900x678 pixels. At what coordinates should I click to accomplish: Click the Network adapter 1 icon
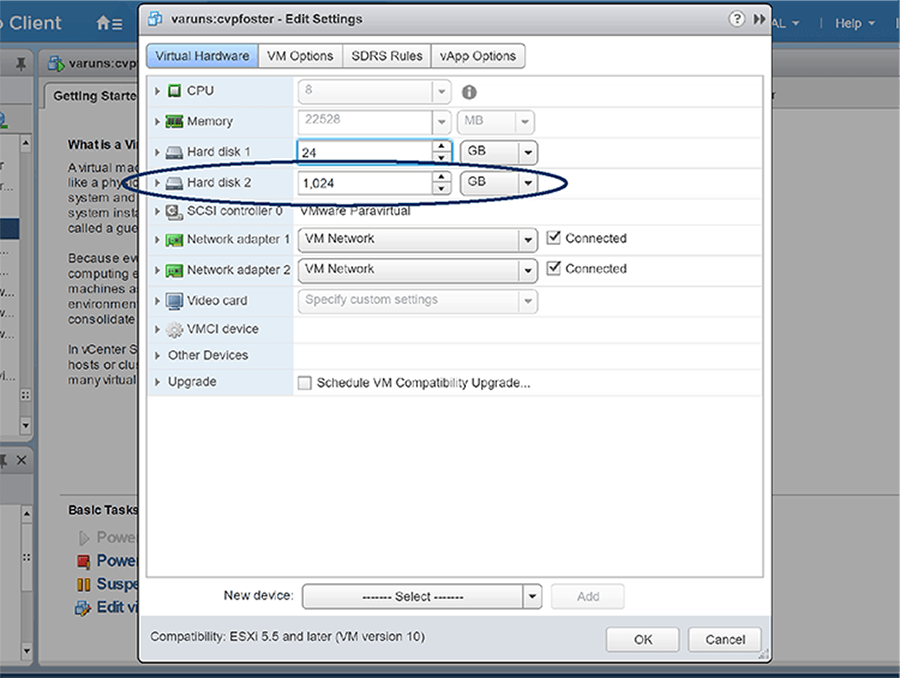pyautogui.click(x=174, y=240)
